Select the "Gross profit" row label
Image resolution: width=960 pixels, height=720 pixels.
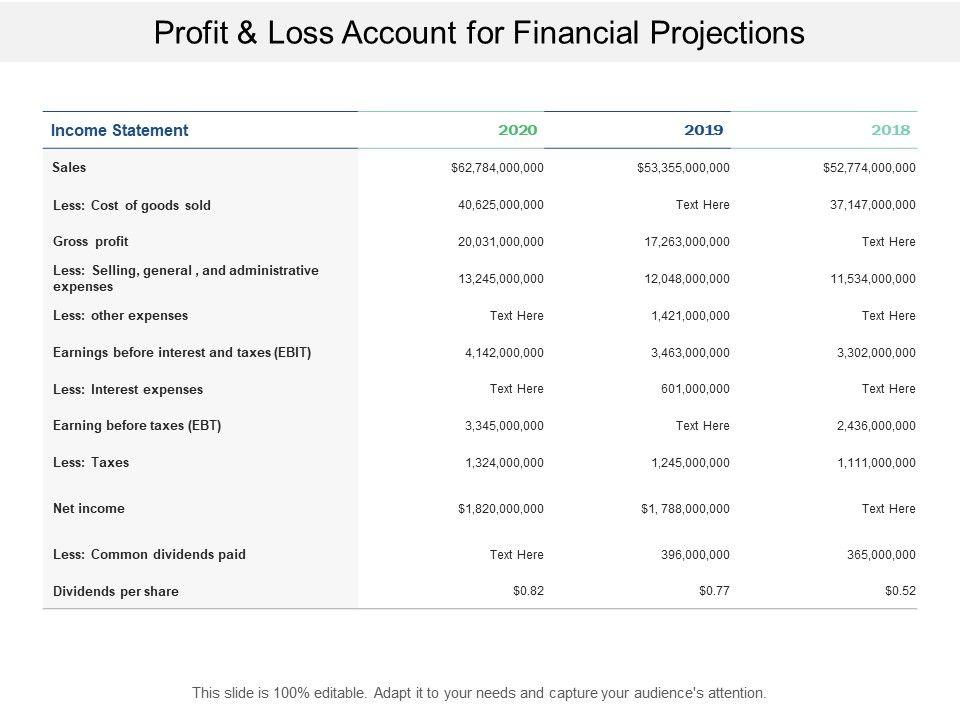click(x=90, y=242)
